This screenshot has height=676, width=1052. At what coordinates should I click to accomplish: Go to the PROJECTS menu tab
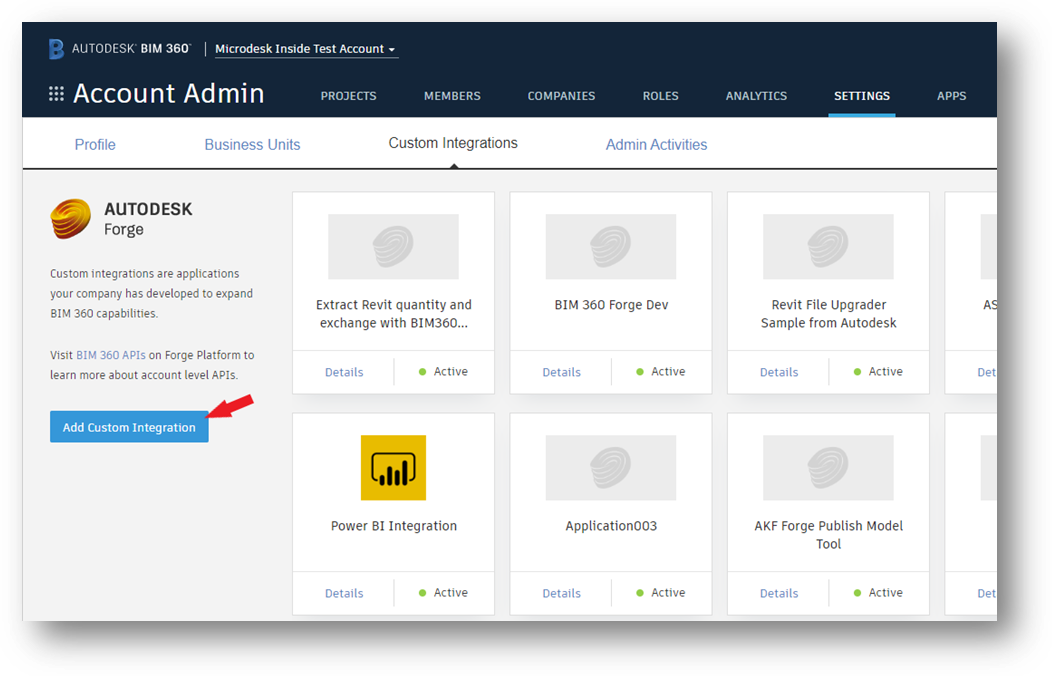348,96
